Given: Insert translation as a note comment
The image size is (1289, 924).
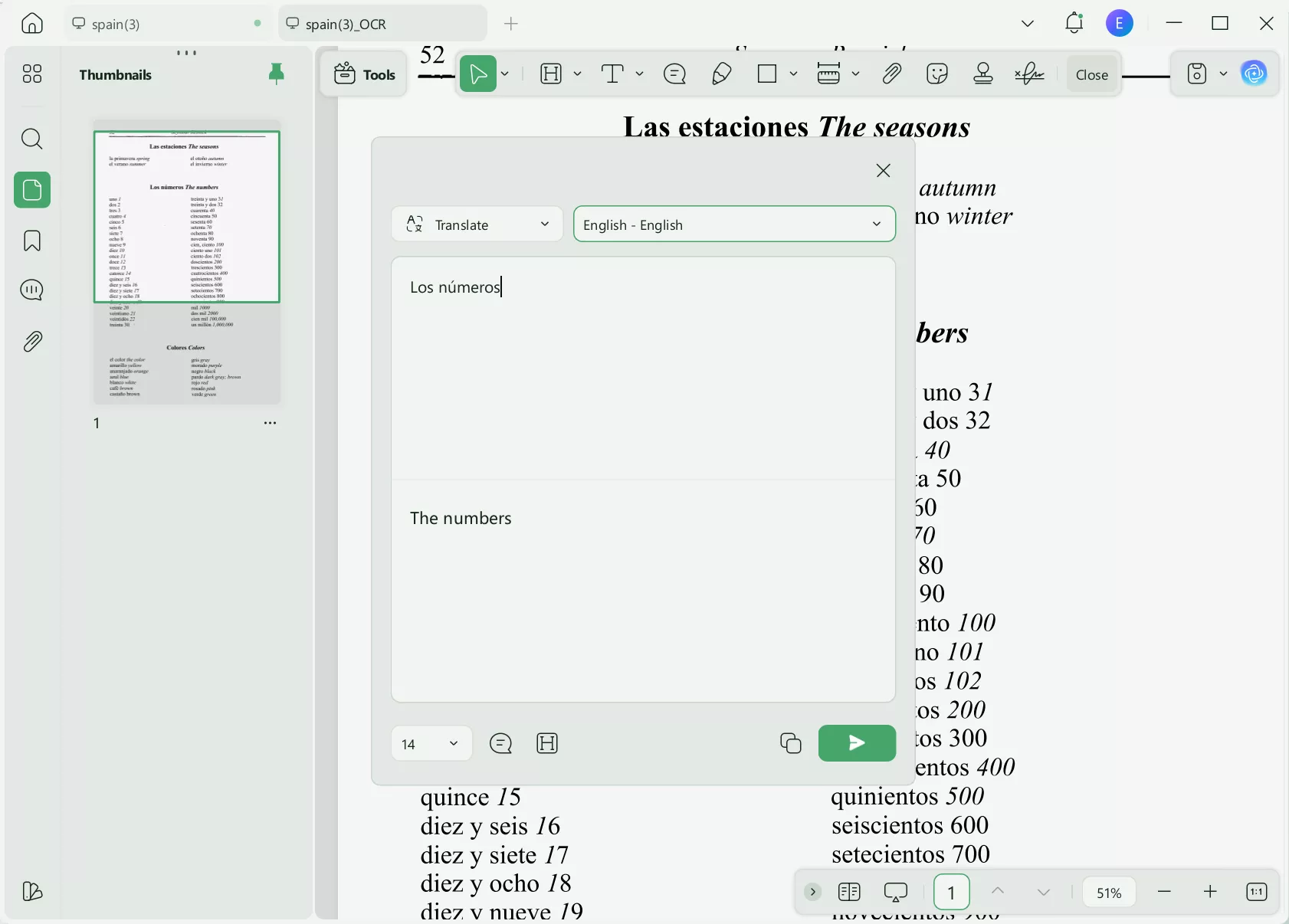Looking at the screenshot, I should (500, 743).
